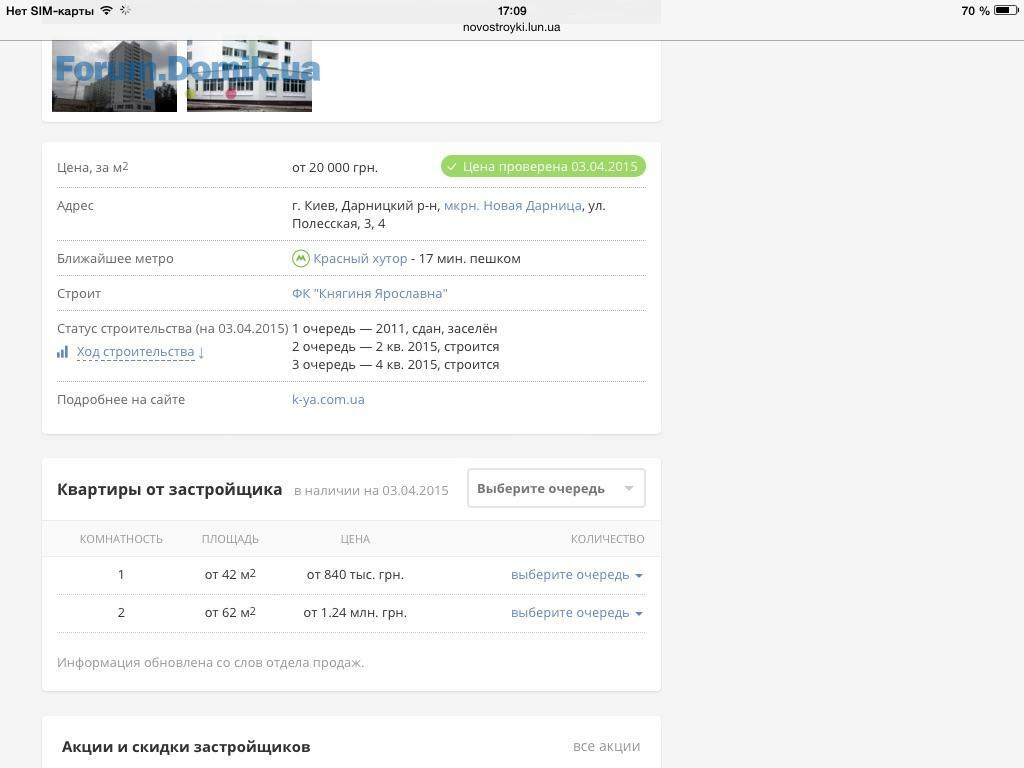Select text 1 очередь — 2011, сдан, заселён

(x=394, y=329)
